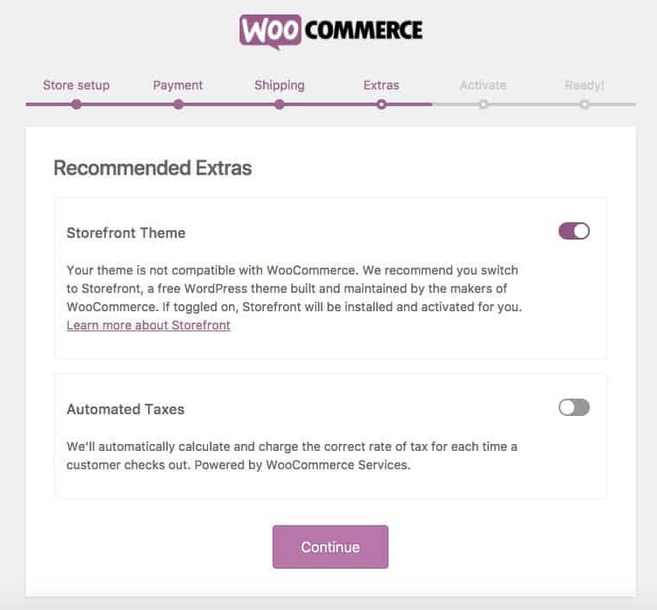657x610 pixels.
Task: Go back to the Payment step label
Action: click(x=178, y=85)
